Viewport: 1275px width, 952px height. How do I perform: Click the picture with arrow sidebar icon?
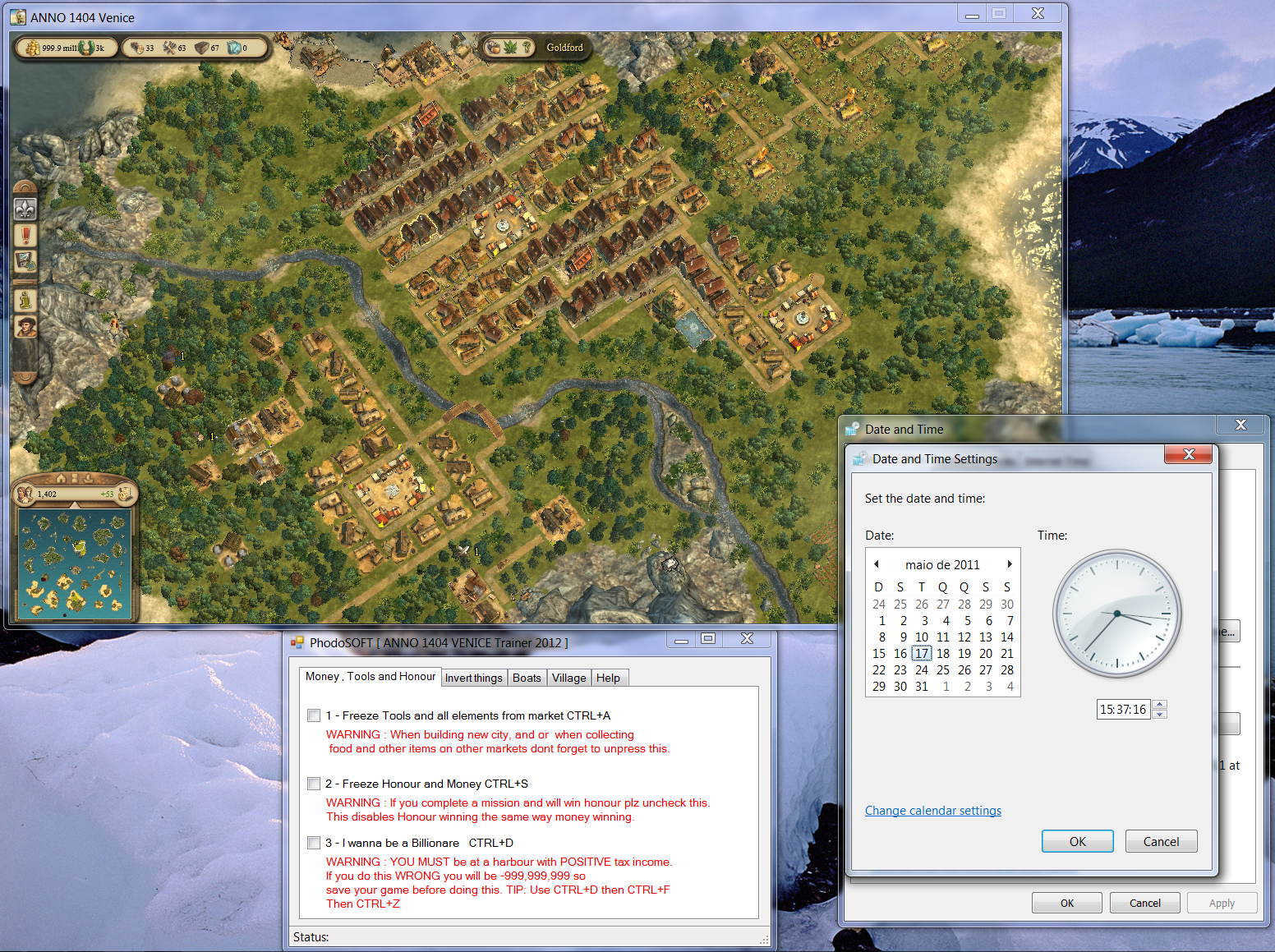point(25,261)
